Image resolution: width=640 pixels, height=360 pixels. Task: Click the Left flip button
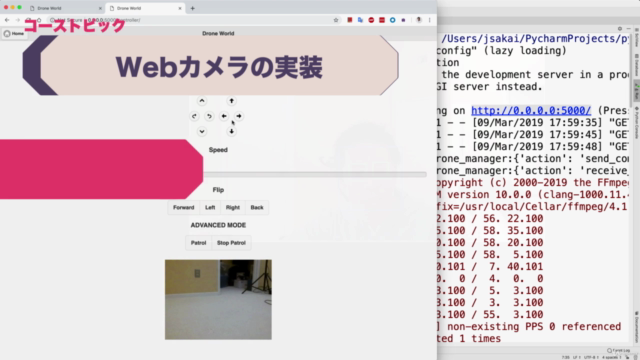point(210,207)
